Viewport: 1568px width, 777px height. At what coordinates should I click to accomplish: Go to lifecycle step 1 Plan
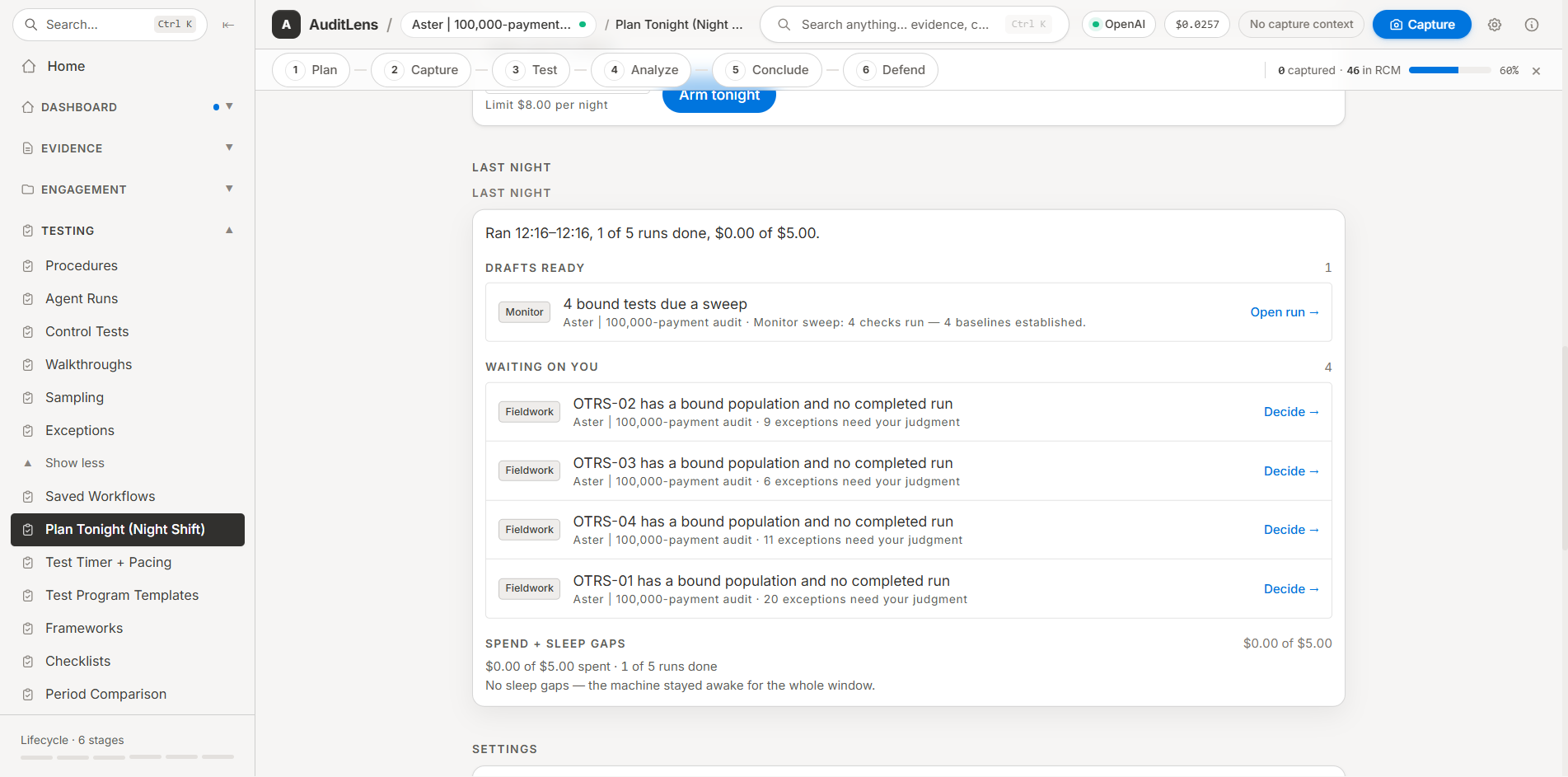tap(311, 70)
